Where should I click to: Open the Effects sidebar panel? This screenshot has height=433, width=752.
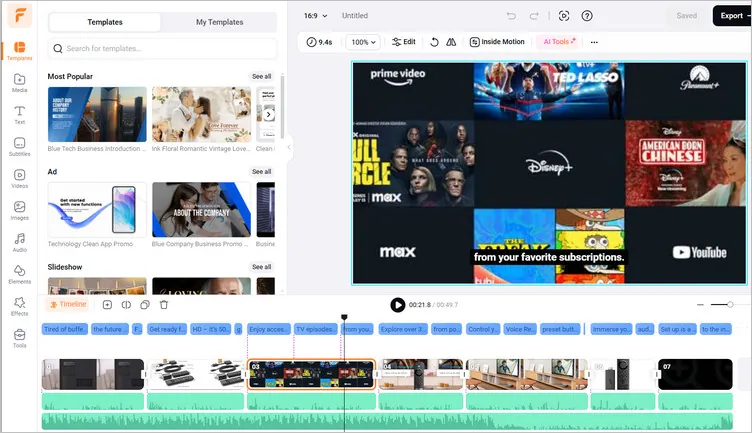point(19,306)
